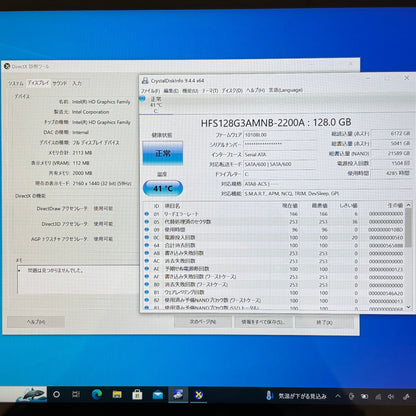Viewport: 416px width, 416px height.
Task: Click the DirectX diagnostic tool title icon
Action: click(7, 66)
